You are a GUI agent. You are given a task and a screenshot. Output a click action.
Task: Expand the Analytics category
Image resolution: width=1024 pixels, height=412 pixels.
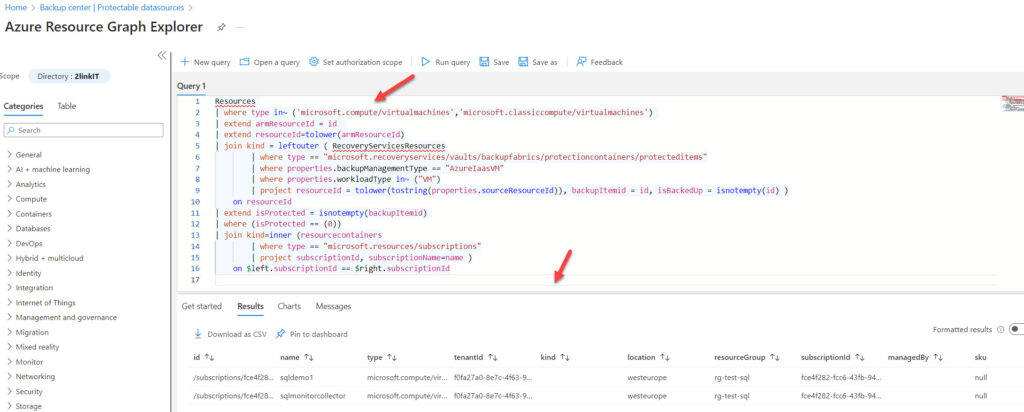pyautogui.click(x=9, y=184)
